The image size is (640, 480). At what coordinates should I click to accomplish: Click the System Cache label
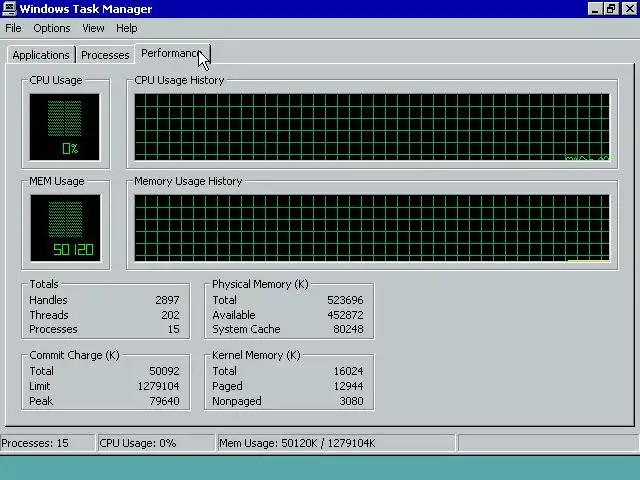point(246,329)
